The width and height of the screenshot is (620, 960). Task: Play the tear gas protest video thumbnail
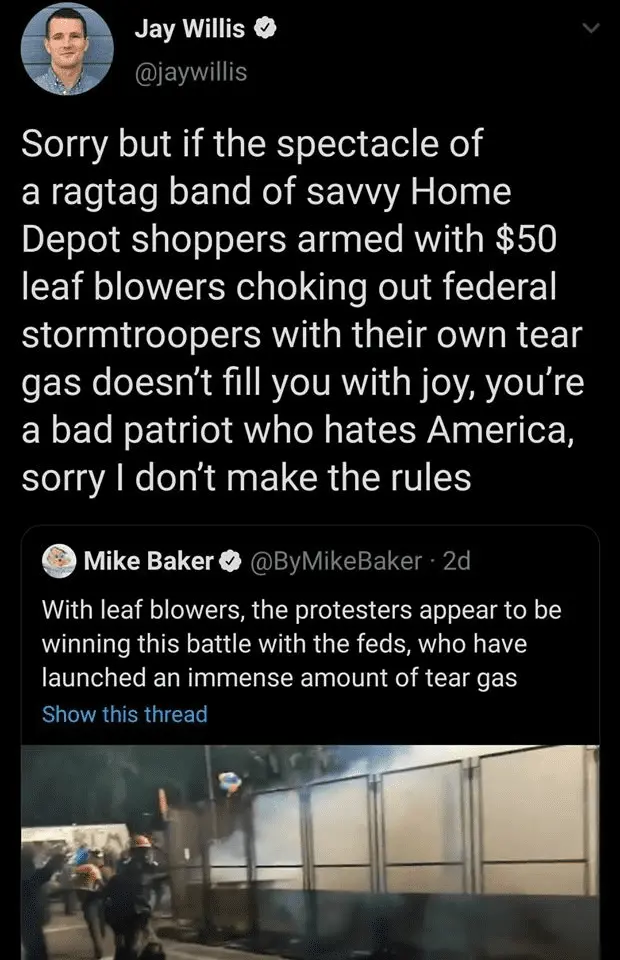310,850
